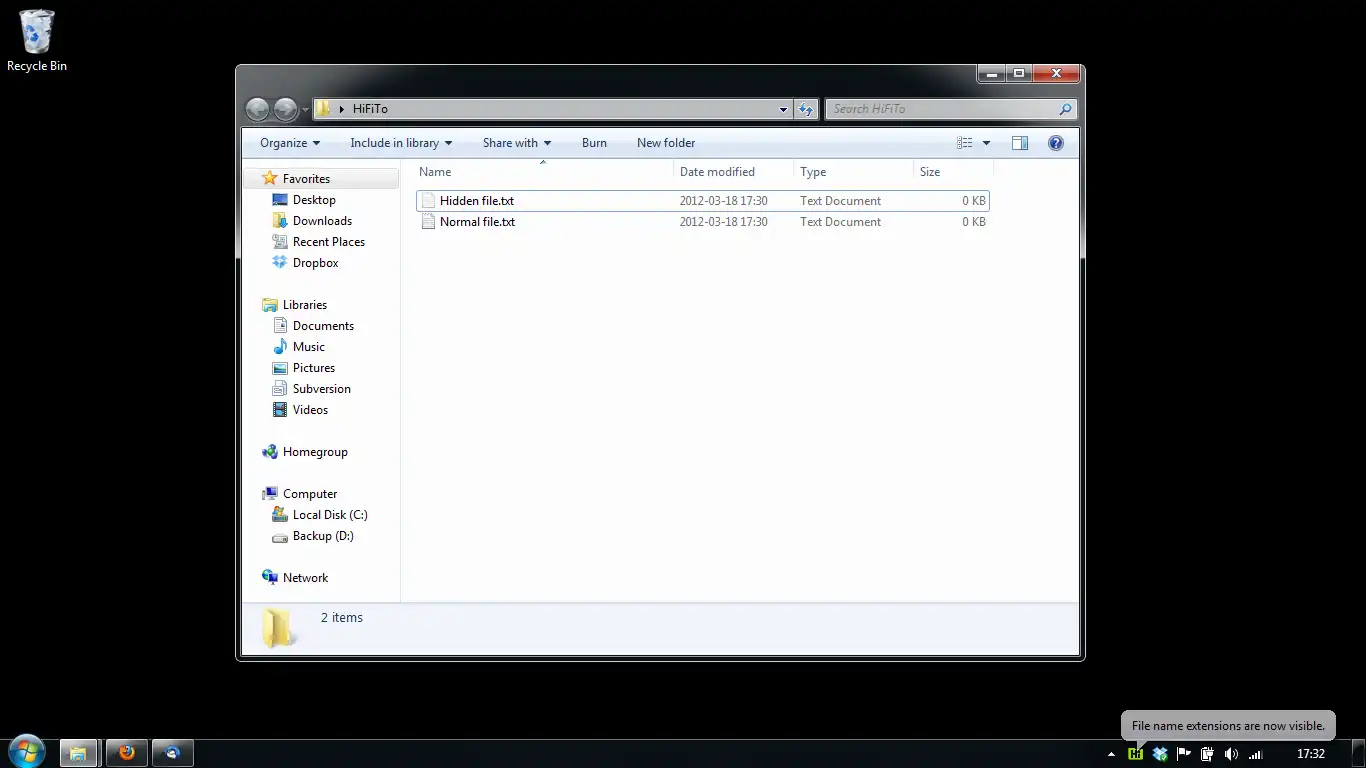Click Change your view icon
Viewport: 1366px width, 768px height.
coord(965,143)
